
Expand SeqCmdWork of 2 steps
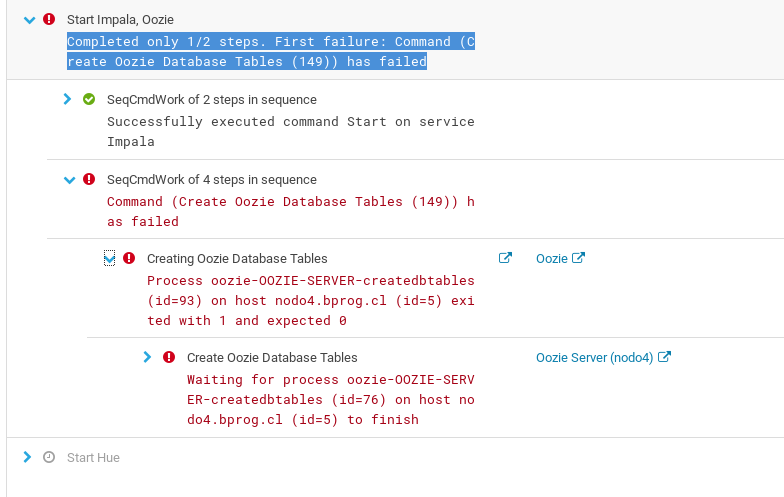(x=68, y=99)
